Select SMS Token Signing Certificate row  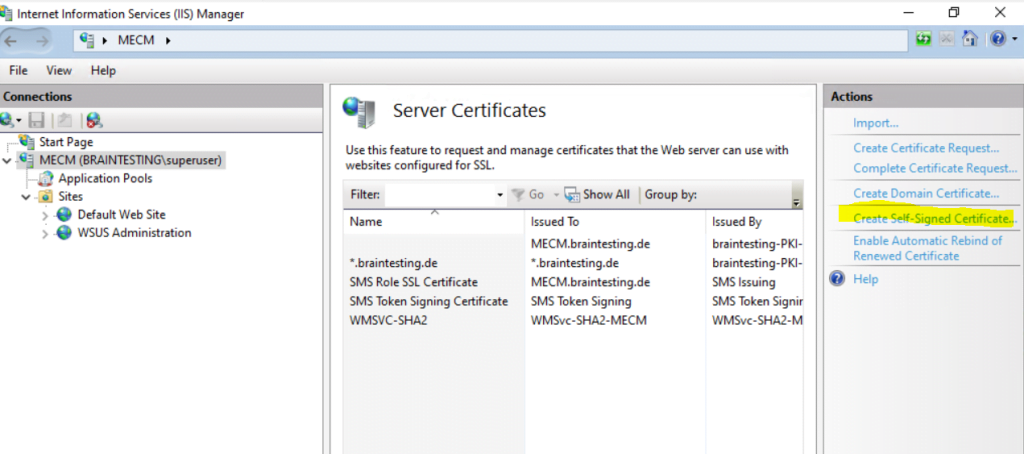click(573, 301)
